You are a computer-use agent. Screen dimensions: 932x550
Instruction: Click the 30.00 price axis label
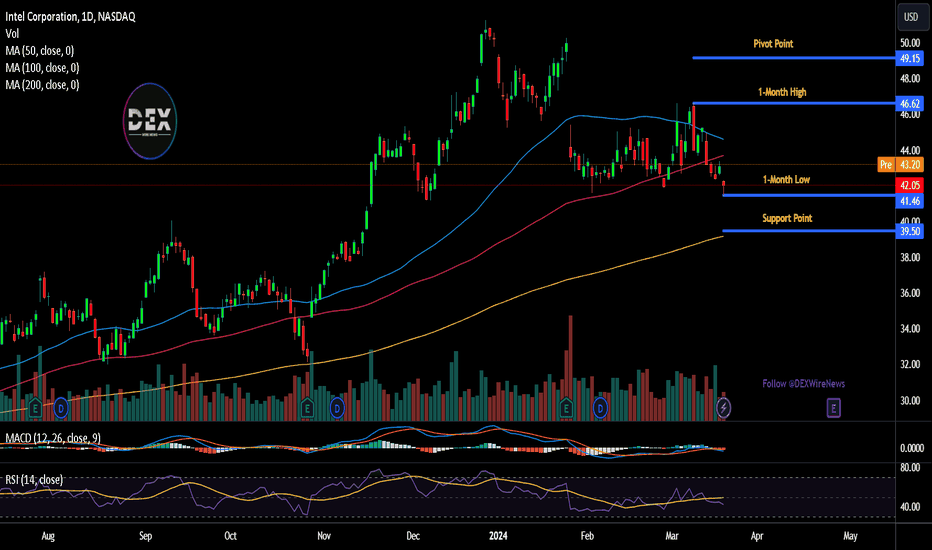coord(910,401)
